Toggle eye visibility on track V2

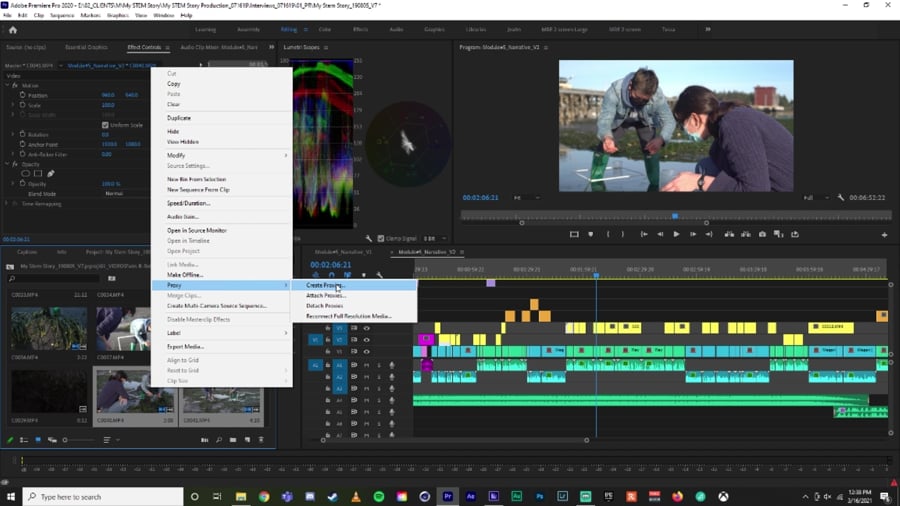[367, 340]
